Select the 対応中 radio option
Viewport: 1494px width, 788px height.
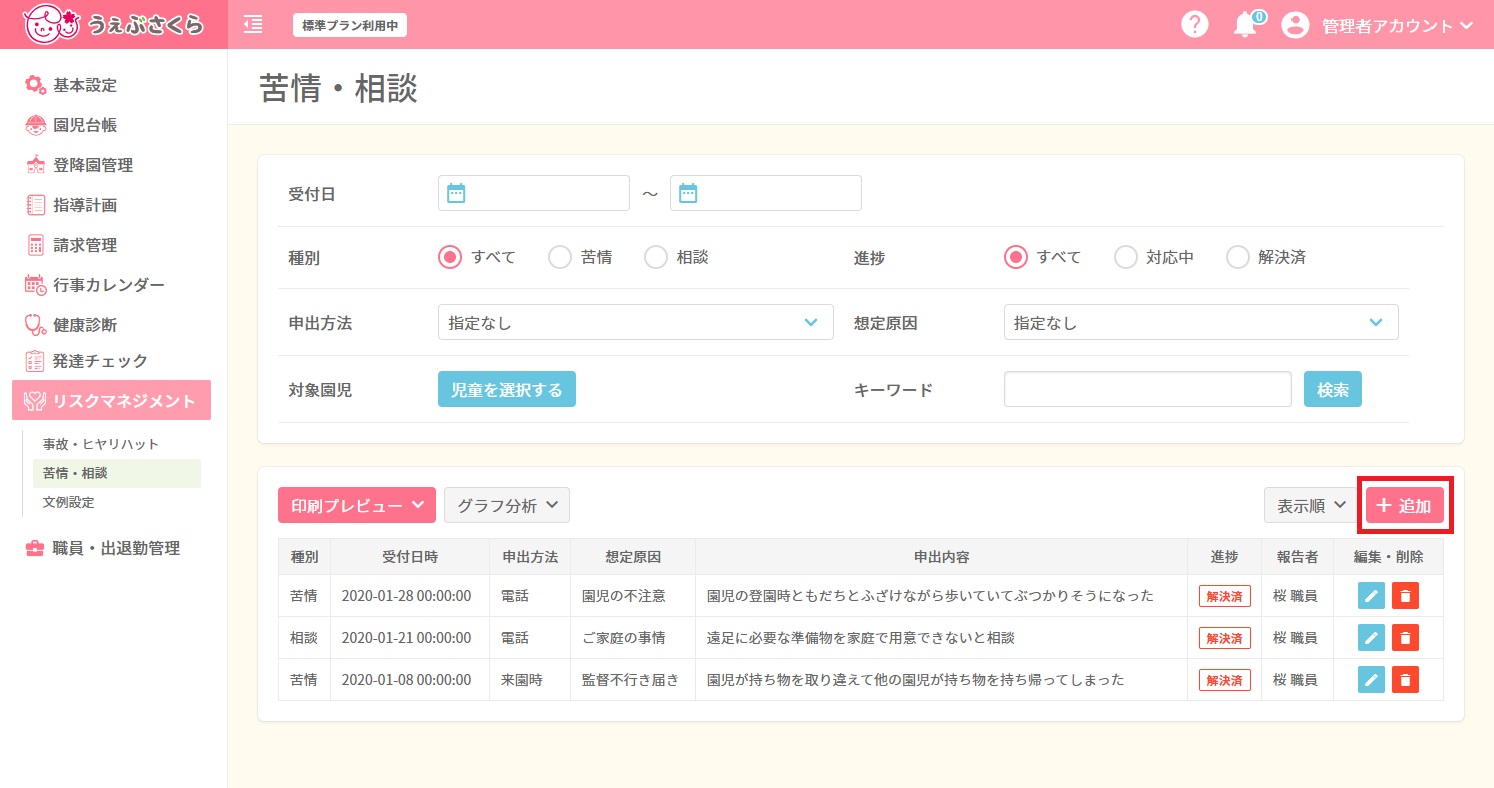point(1126,257)
